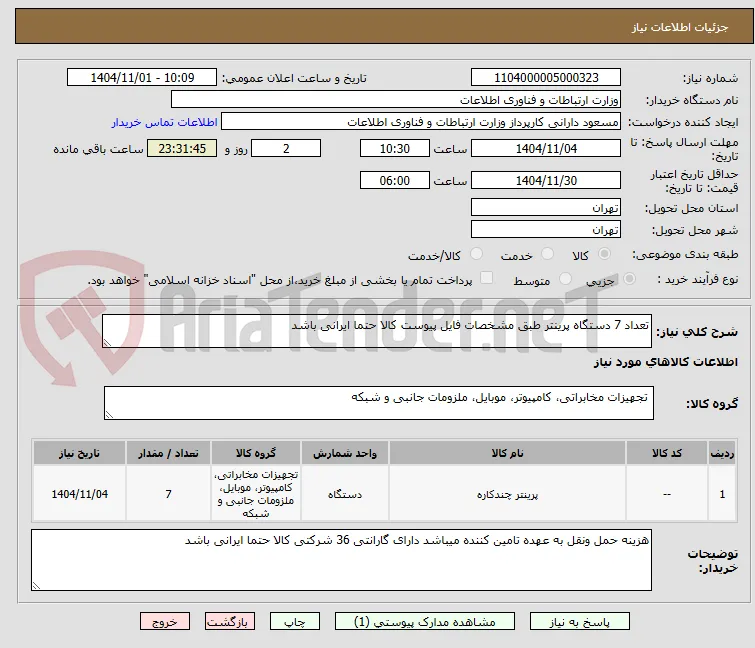755x648 pixels.
Task: Click the تعداد / مقدار column header
Action: (x=169, y=453)
